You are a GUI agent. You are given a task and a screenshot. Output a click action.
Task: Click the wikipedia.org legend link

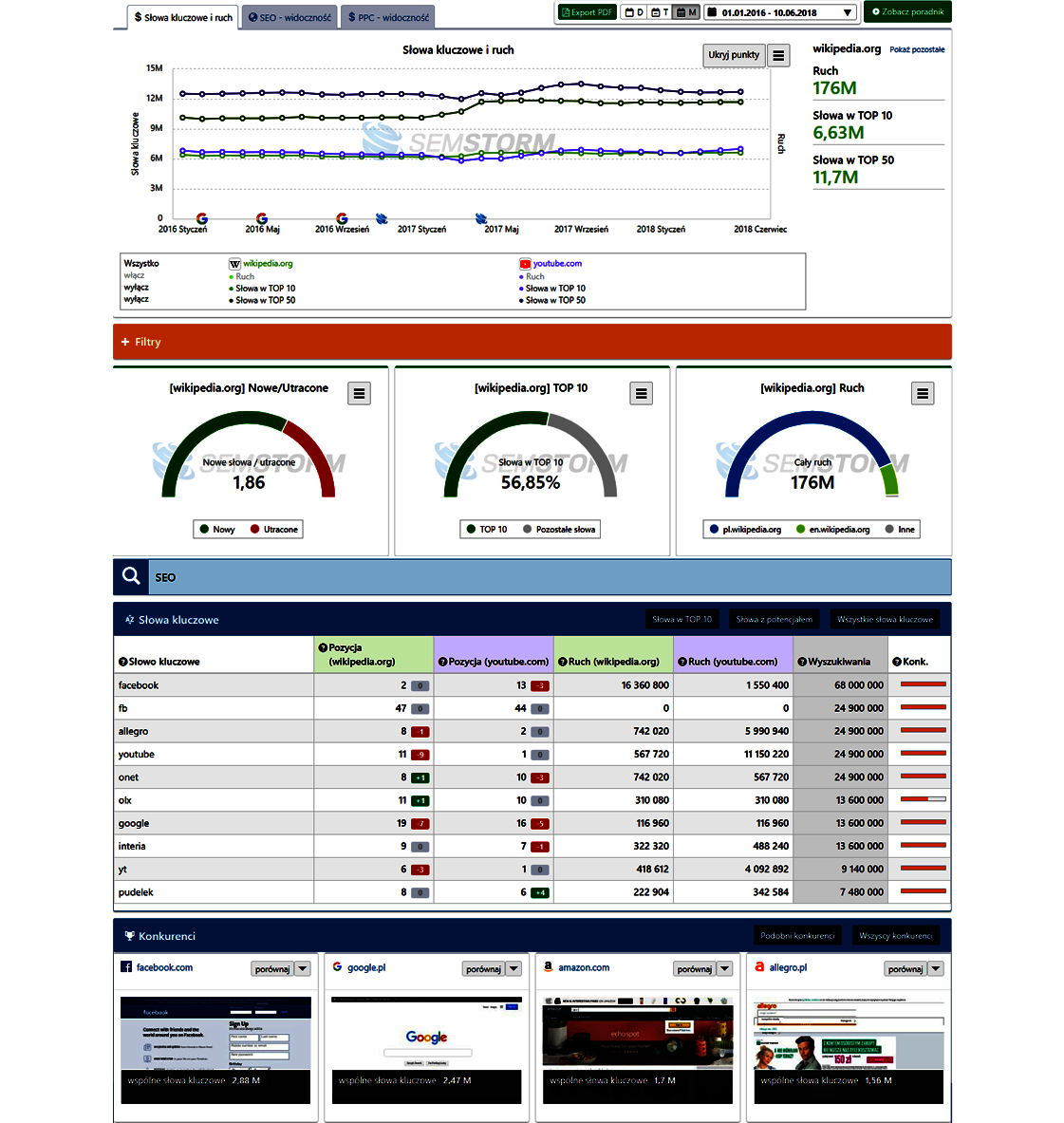pos(268,264)
